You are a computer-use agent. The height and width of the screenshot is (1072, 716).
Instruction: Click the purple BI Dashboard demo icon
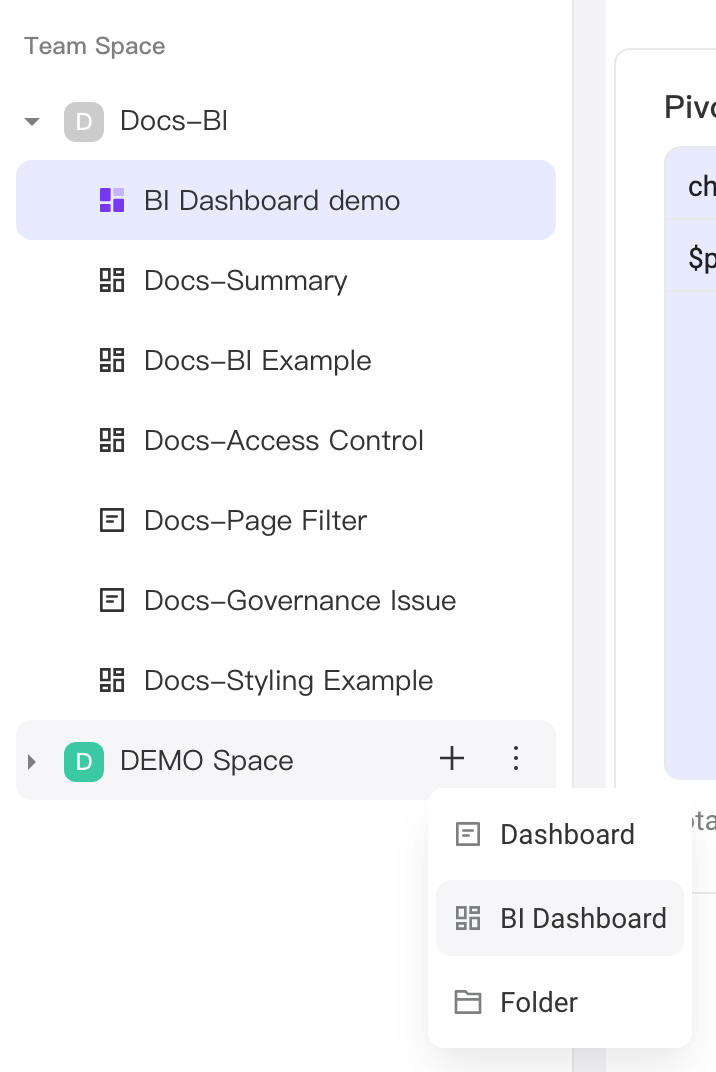click(x=112, y=200)
